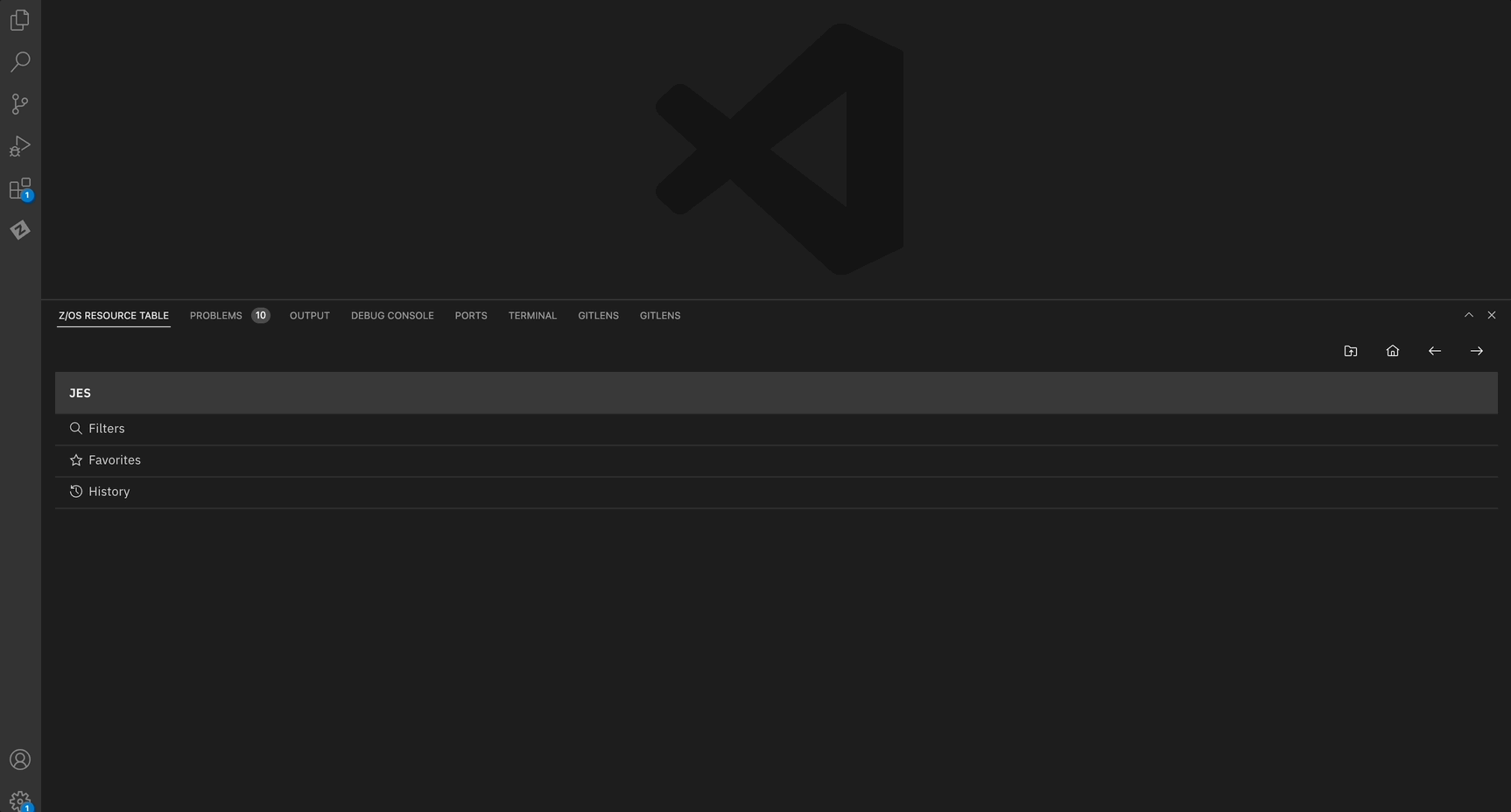Viewport: 1511px width, 812px height.
Task: Switch to the Terminal tab
Action: [532, 316]
